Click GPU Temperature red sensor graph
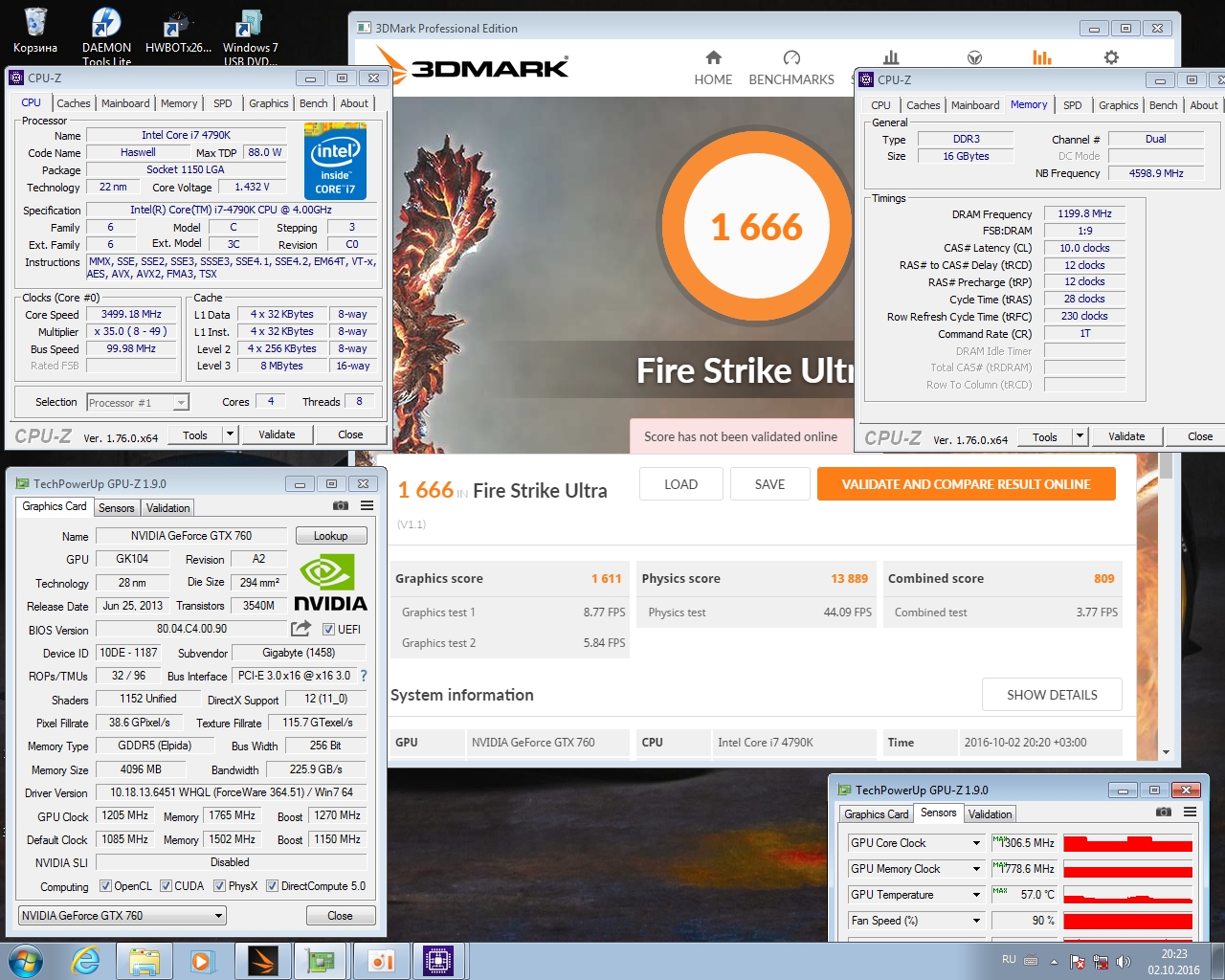This screenshot has width=1225, height=980. pos(1127,895)
